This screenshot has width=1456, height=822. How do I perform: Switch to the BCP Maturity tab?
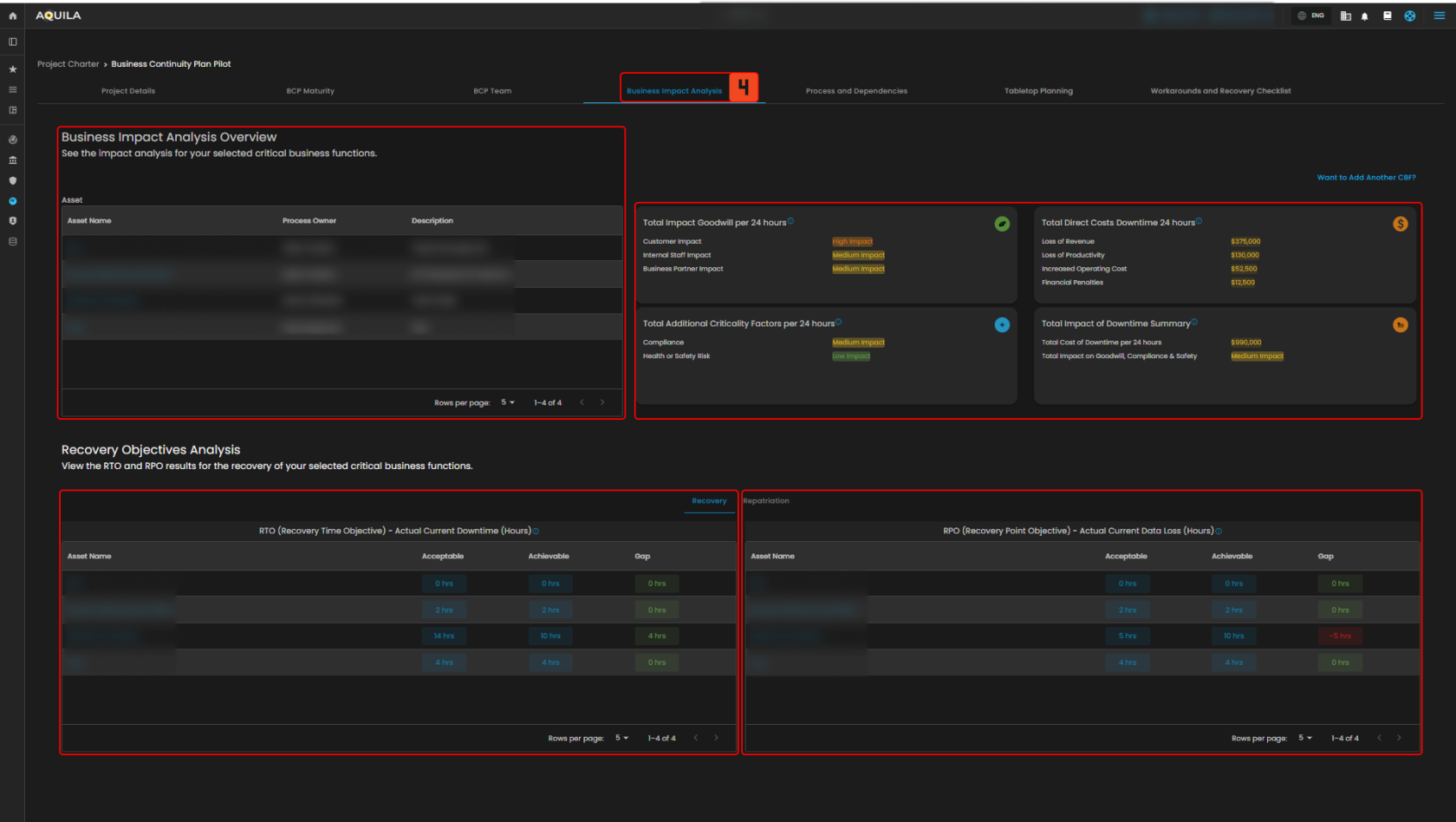[310, 91]
